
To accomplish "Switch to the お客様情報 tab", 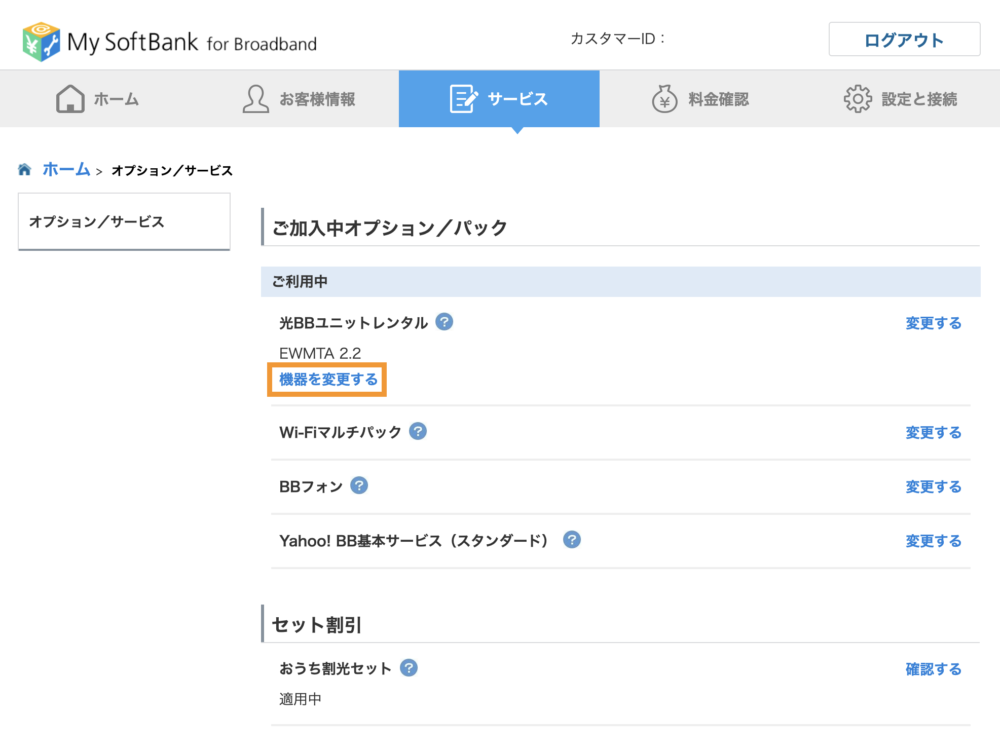I will 299,99.
